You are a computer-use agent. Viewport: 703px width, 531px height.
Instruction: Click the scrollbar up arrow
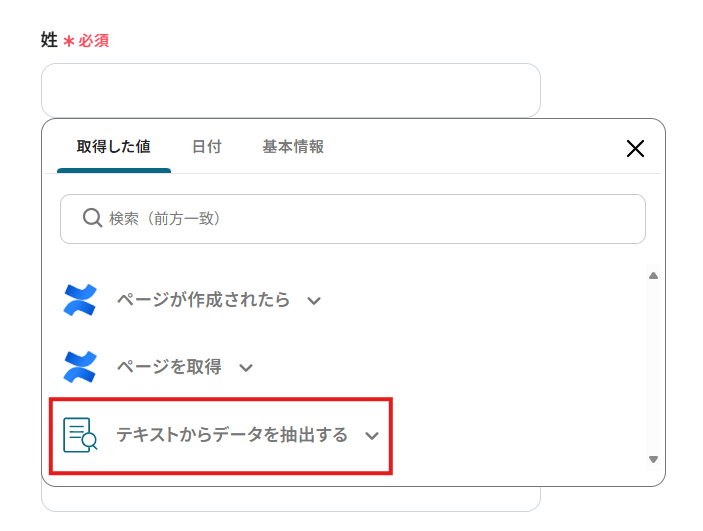coord(653,275)
